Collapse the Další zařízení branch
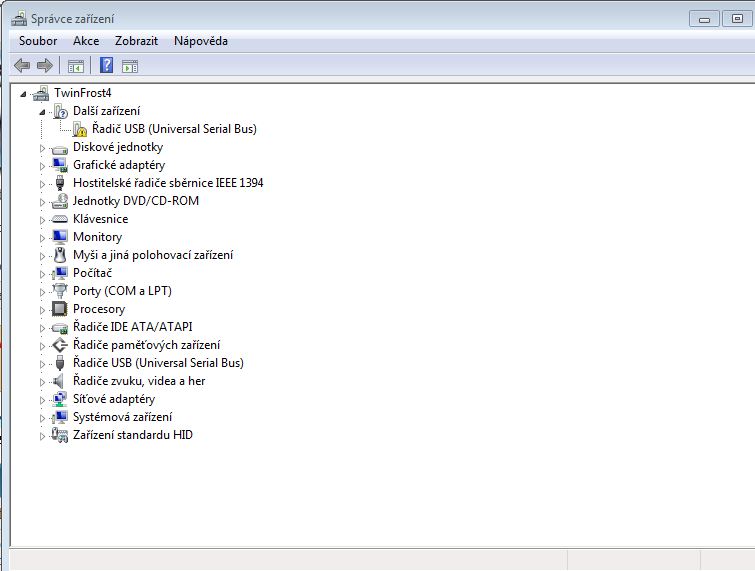 coord(42,112)
